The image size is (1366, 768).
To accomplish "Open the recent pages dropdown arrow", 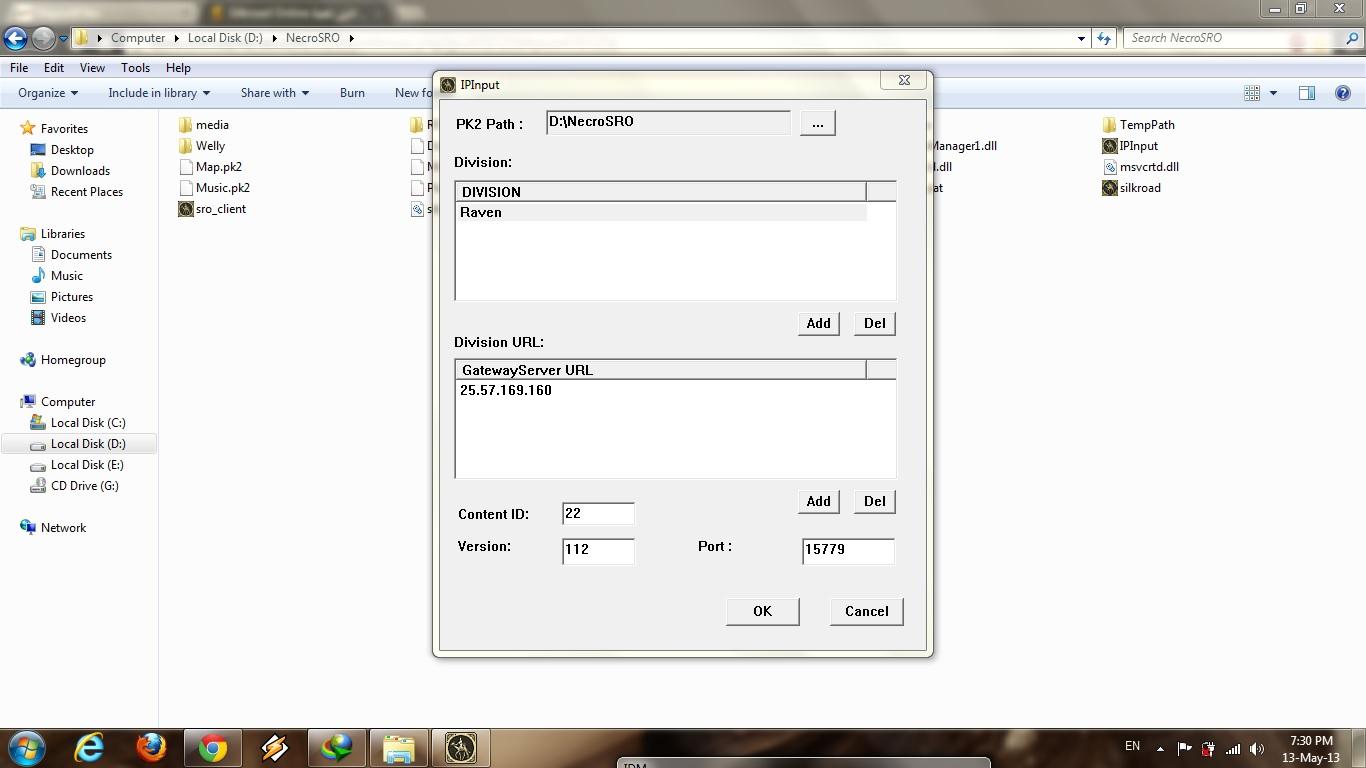I will (x=63, y=38).
